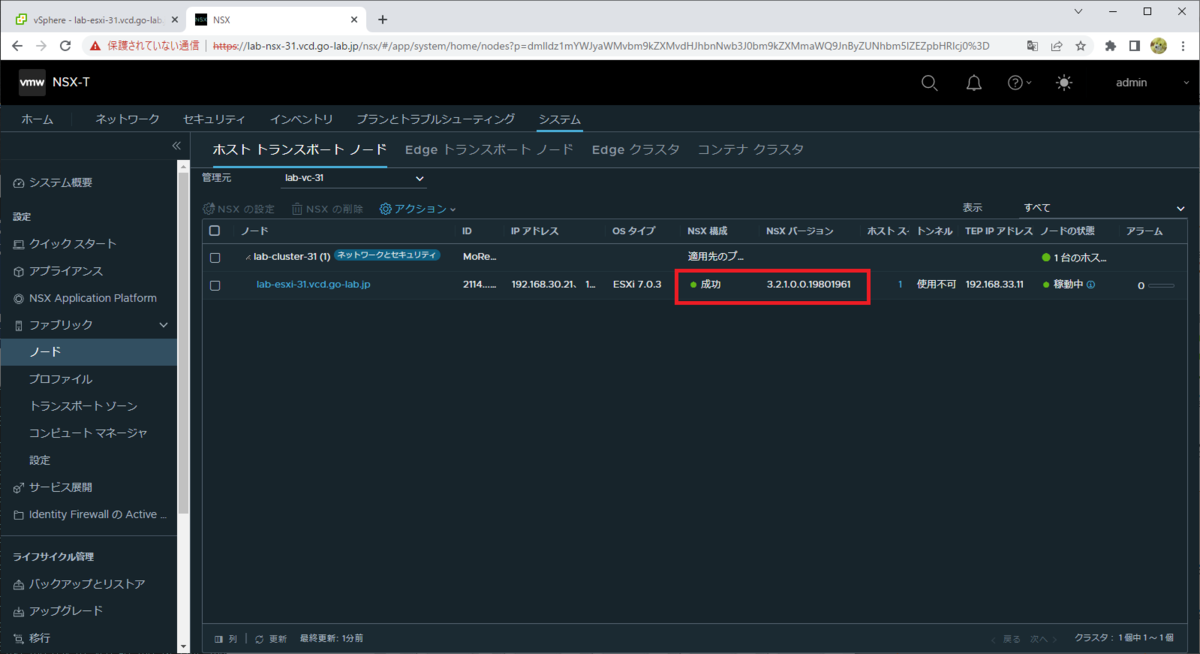1200x654 pixels.
Task: Click the NSX の削除 button
Action: [x=327, y=209]
